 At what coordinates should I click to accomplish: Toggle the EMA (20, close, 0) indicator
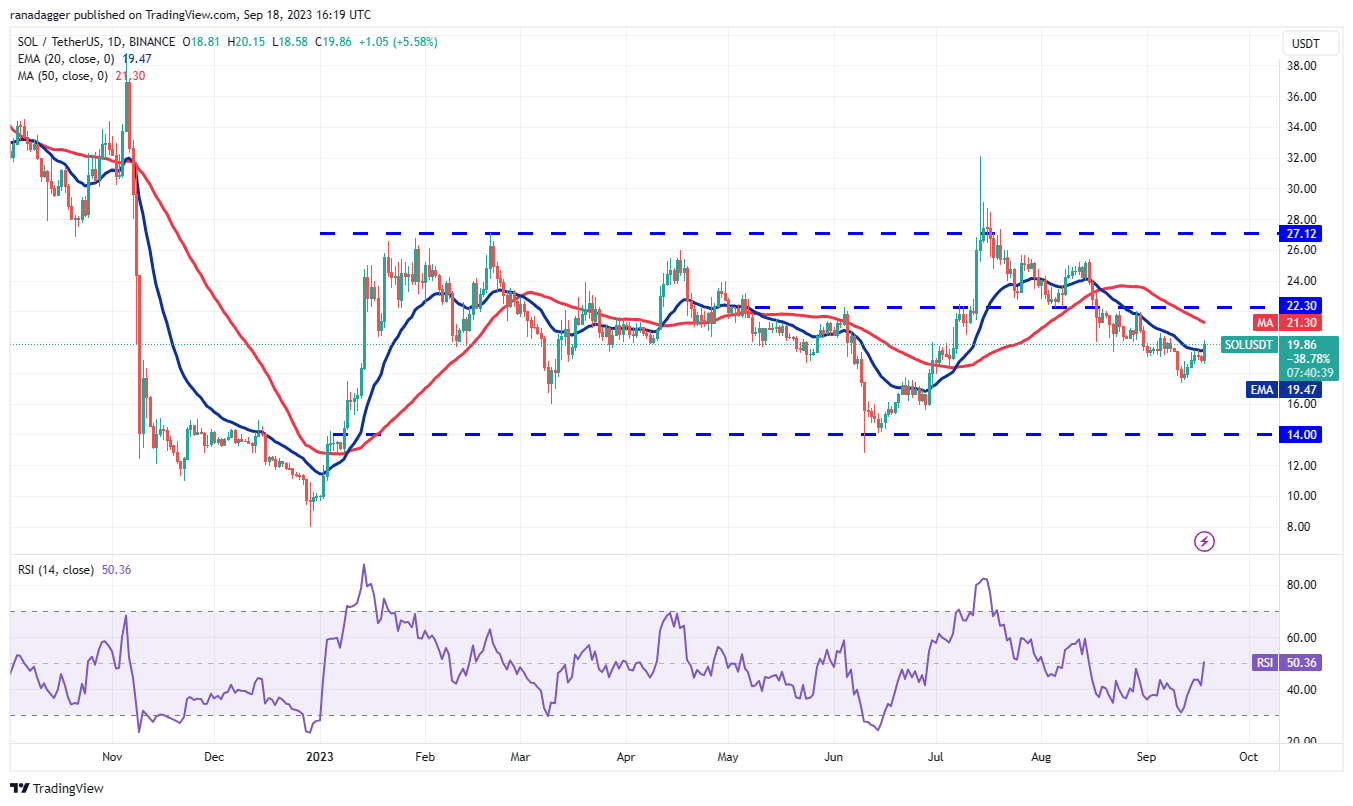point(65,59)
